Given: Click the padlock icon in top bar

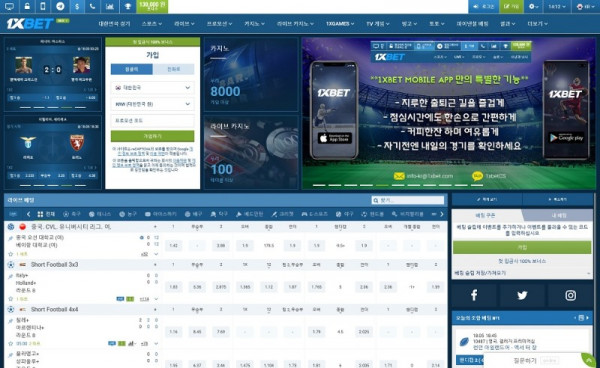Looking at the screenshot, I should click(27, 7).
